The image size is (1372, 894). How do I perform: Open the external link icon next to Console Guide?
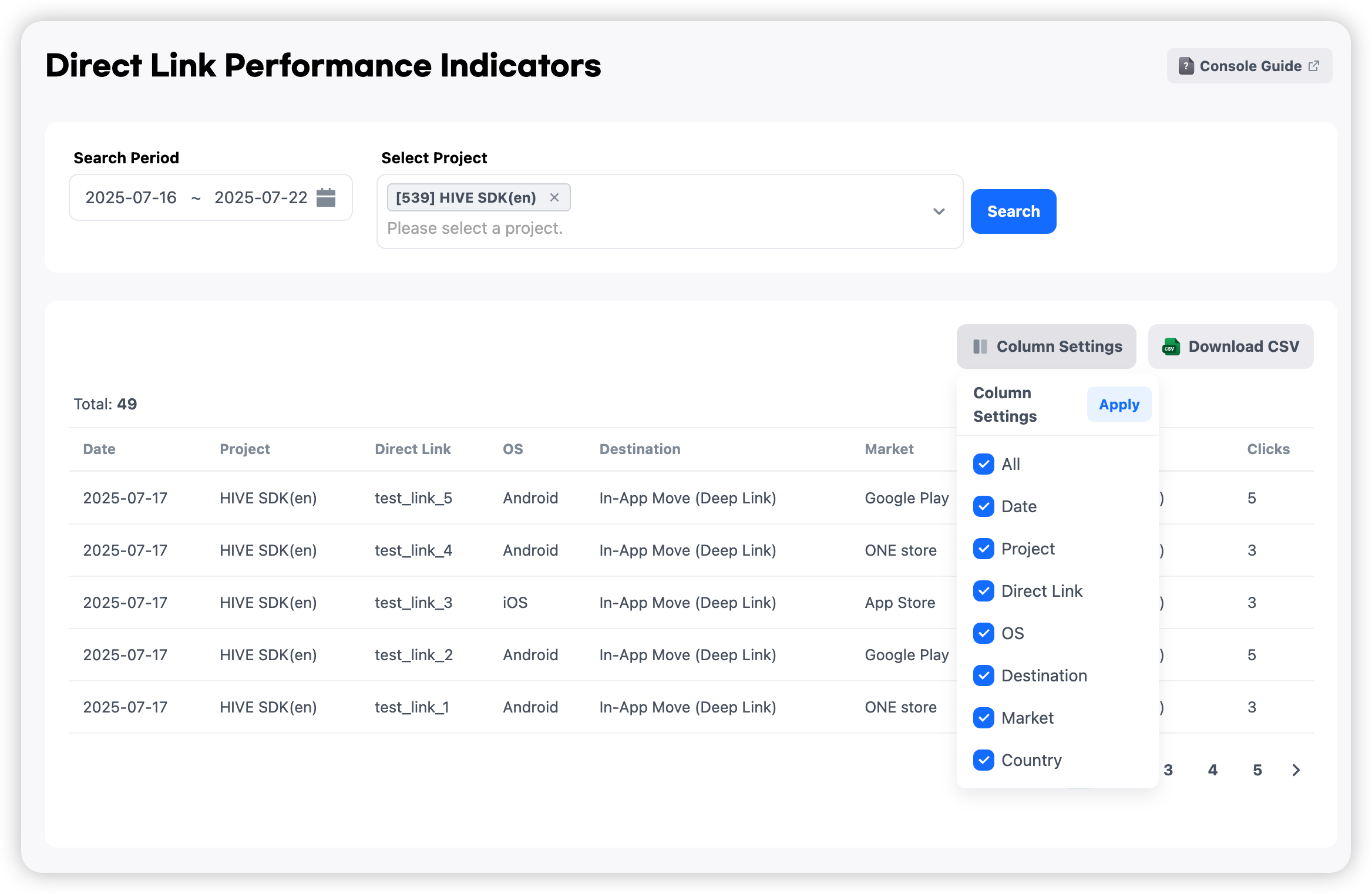1314,66
